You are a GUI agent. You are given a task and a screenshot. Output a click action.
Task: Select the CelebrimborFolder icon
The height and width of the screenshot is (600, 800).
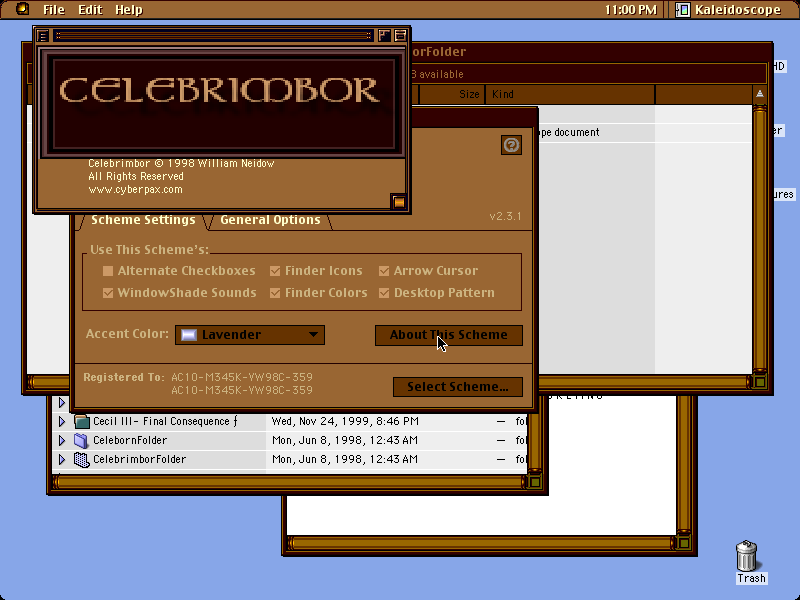[x=82, y=459]
